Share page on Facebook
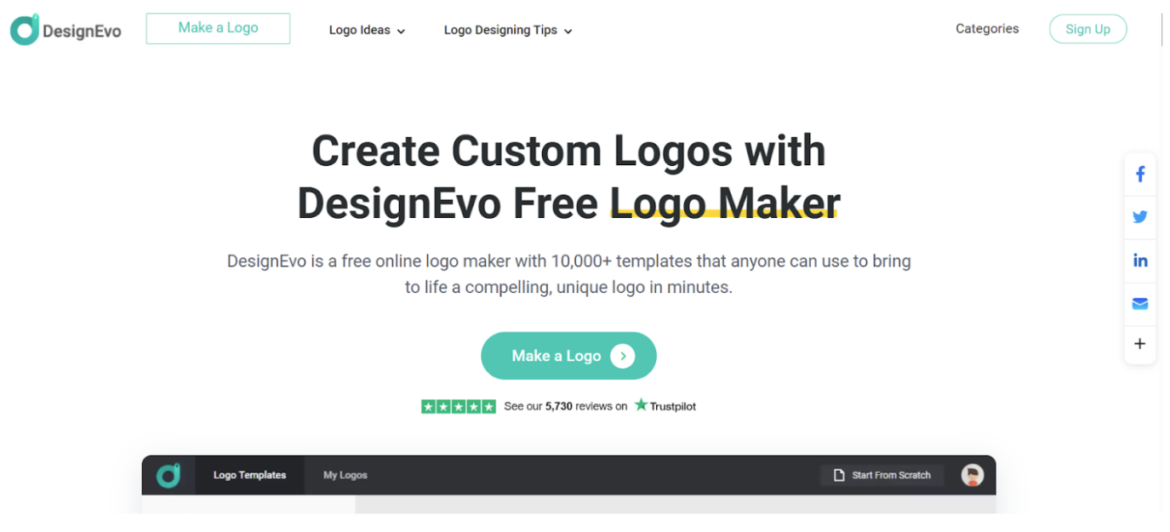The height and width of the screenshot is (532, 1170). click(1139, 175)
